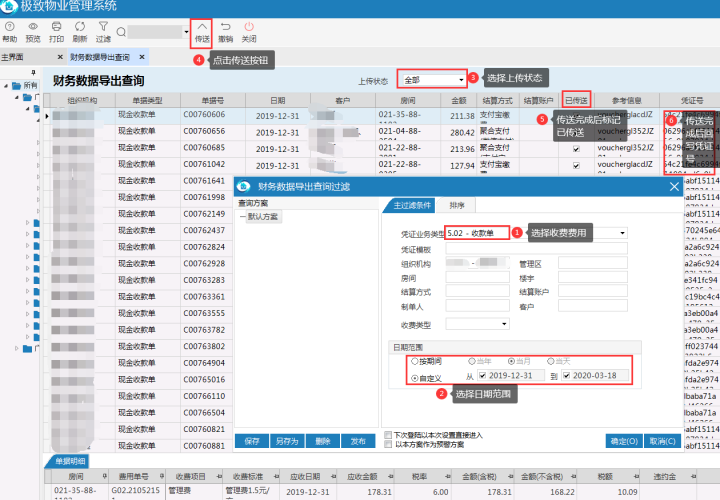Click the 关闭 power icon in toolbar
720x500 pixels.
pyautogui.click(x=249, y=27)
